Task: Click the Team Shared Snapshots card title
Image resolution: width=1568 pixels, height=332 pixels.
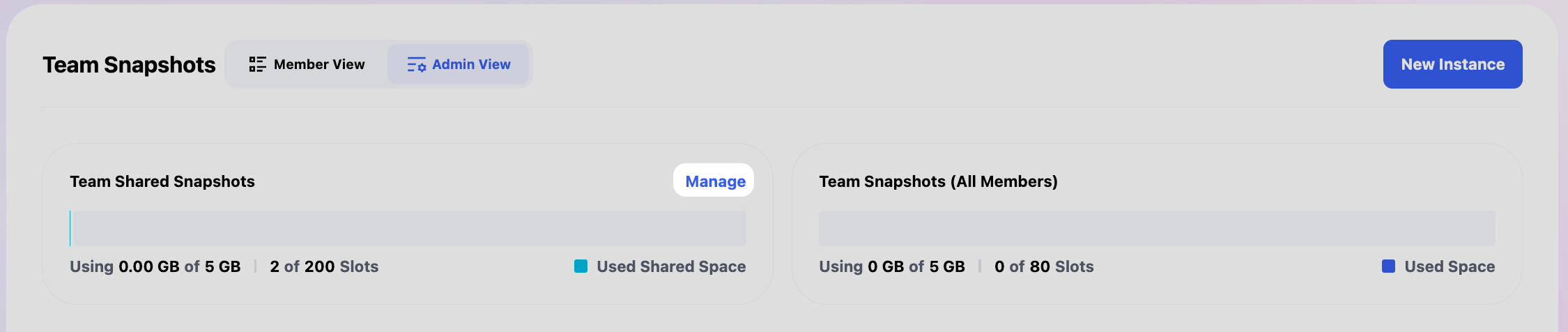Action: click(x=162, y=181)
